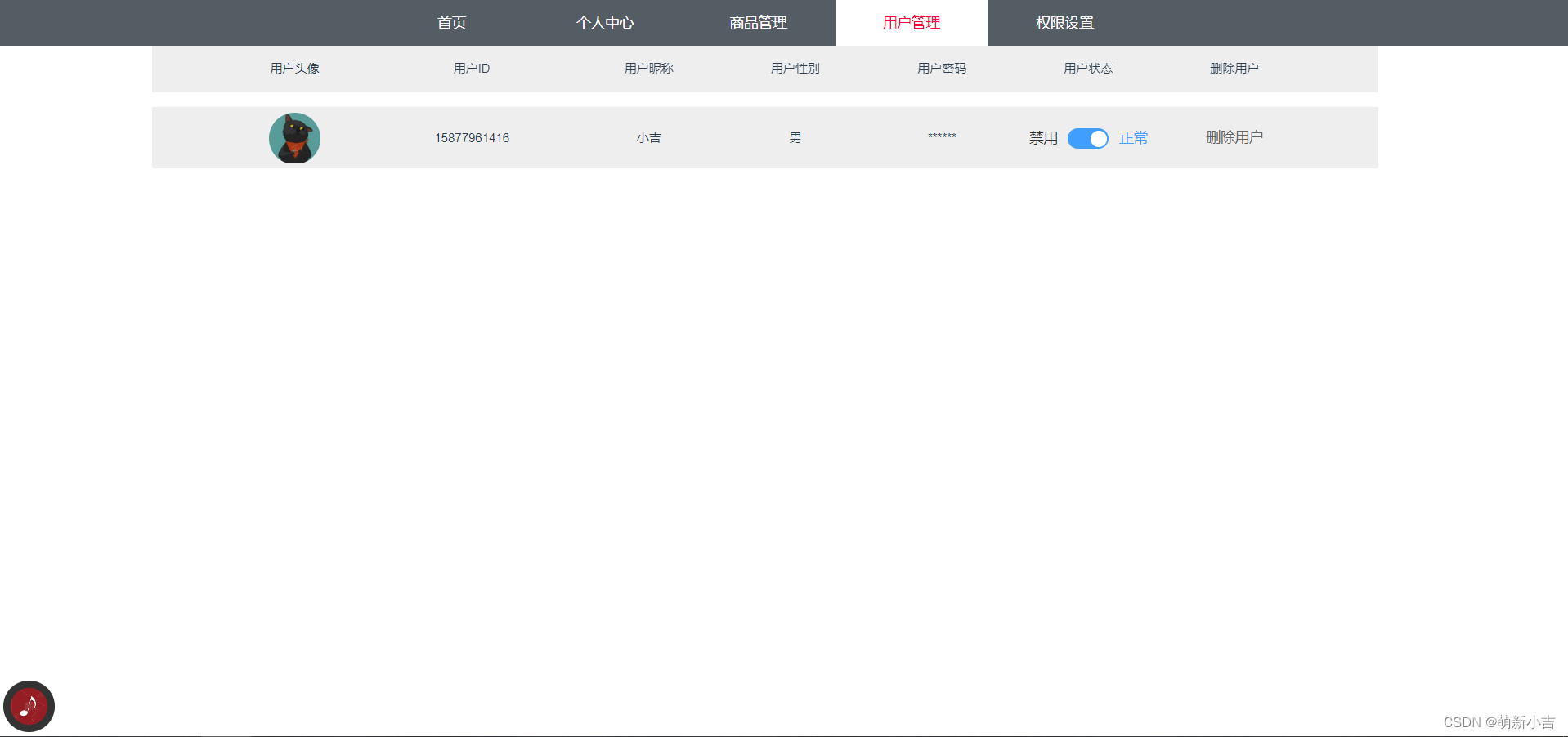Open 权限设置 tab
The image size is (1568, 737).
(x=1064, y=23)
